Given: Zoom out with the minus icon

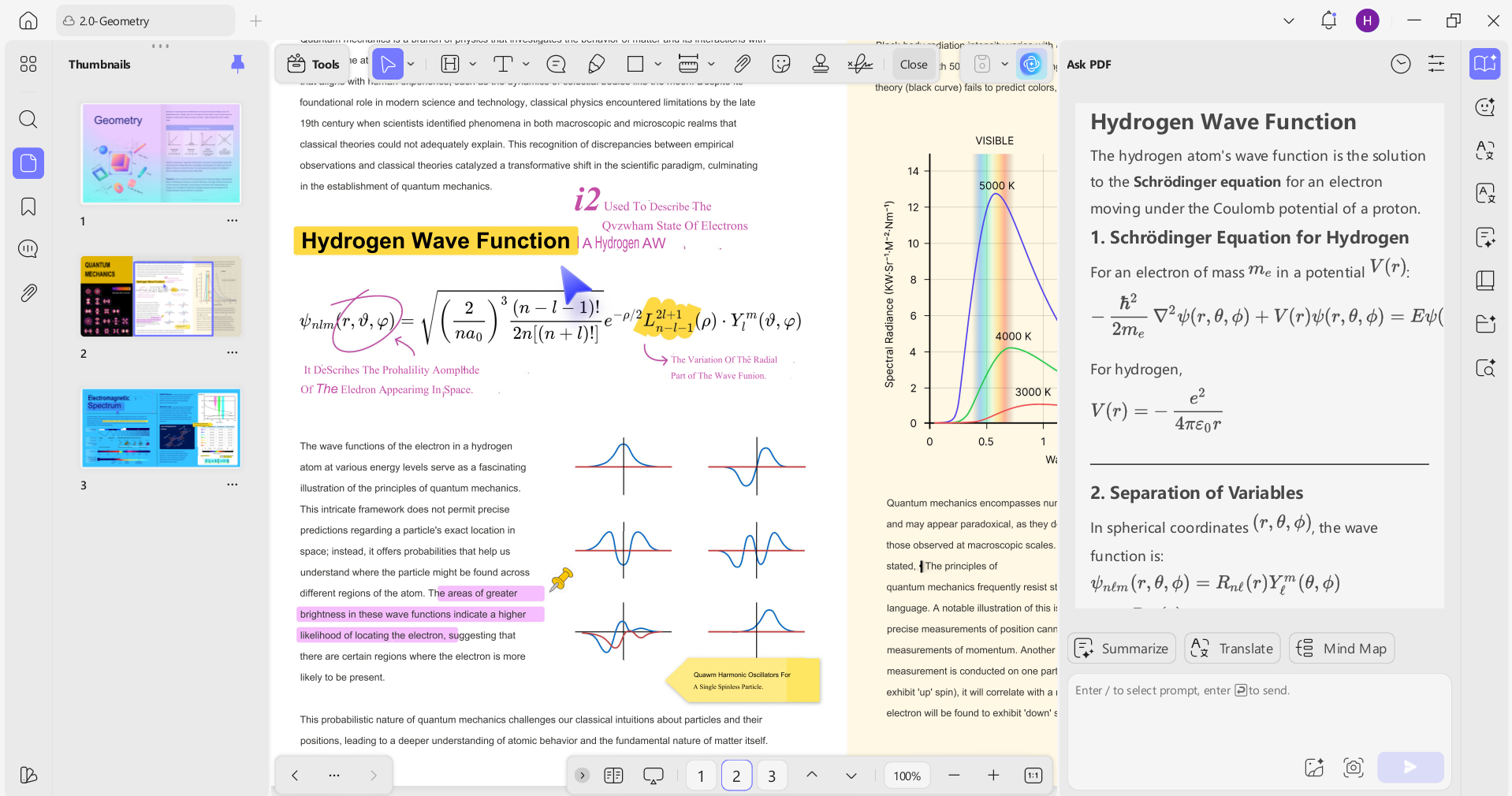Looking at the screenshot, I should tap(954, 776).
